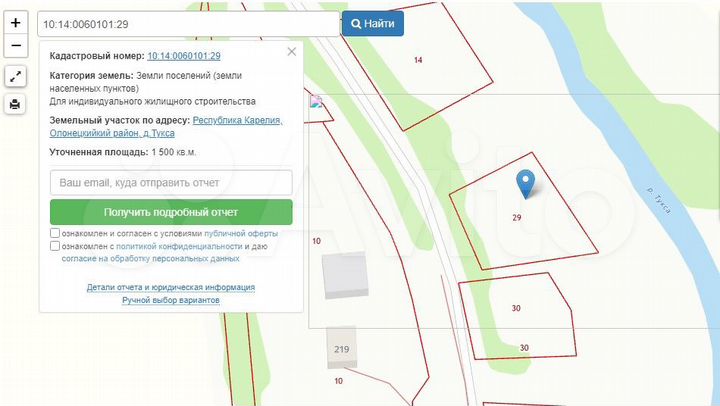Close the parcel info popup

point(292,51)
